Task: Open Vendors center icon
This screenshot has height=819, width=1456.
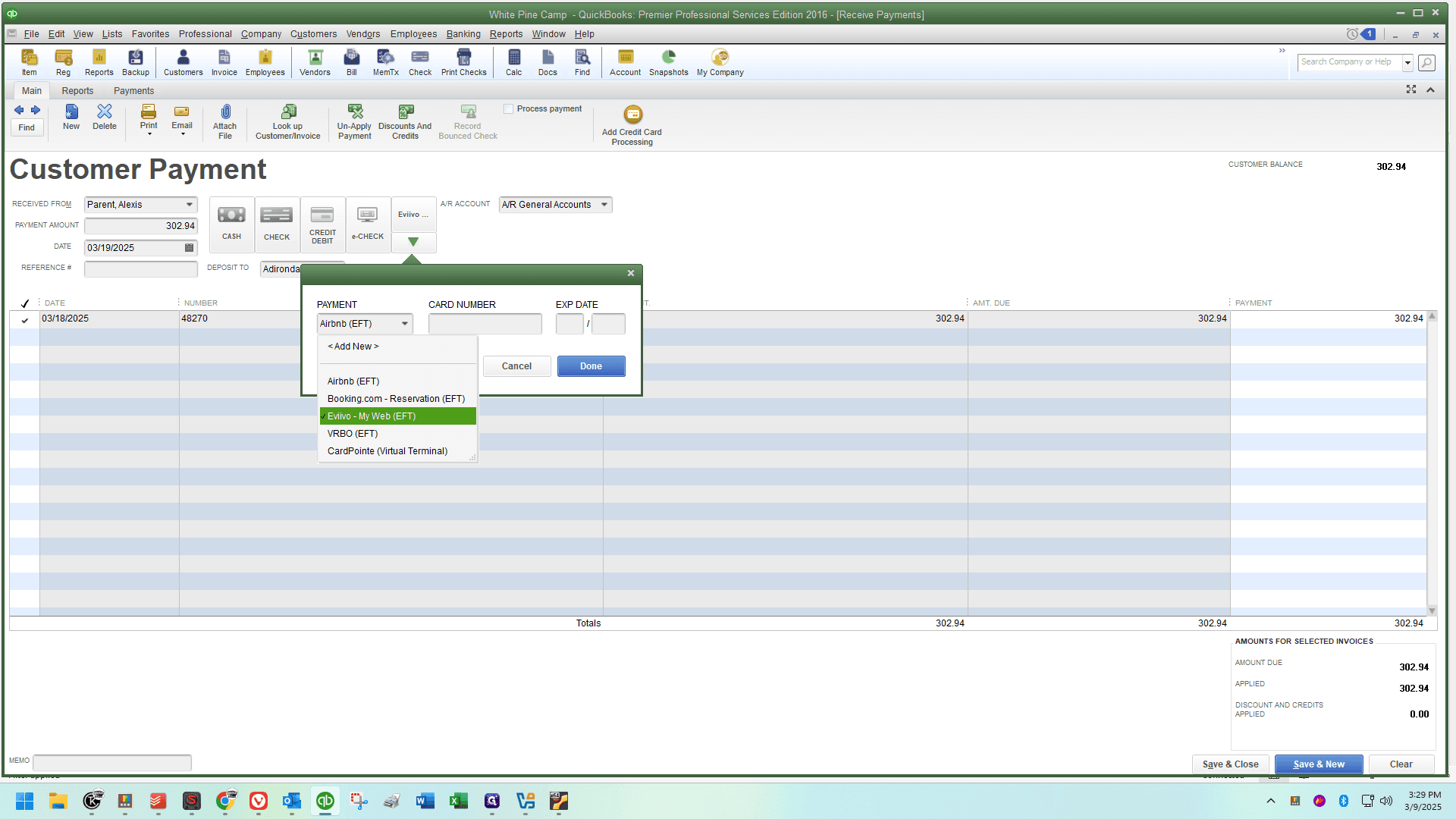Action: 315,62
